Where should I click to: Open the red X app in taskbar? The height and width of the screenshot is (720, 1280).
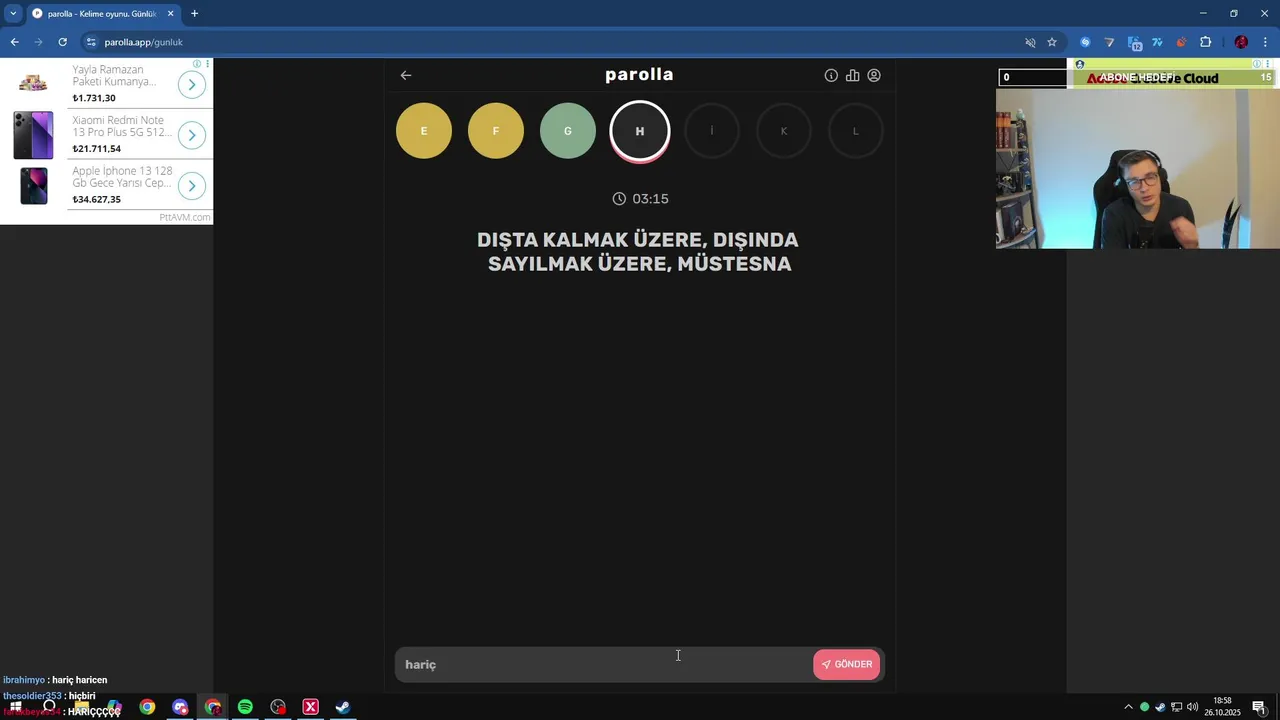310,707
